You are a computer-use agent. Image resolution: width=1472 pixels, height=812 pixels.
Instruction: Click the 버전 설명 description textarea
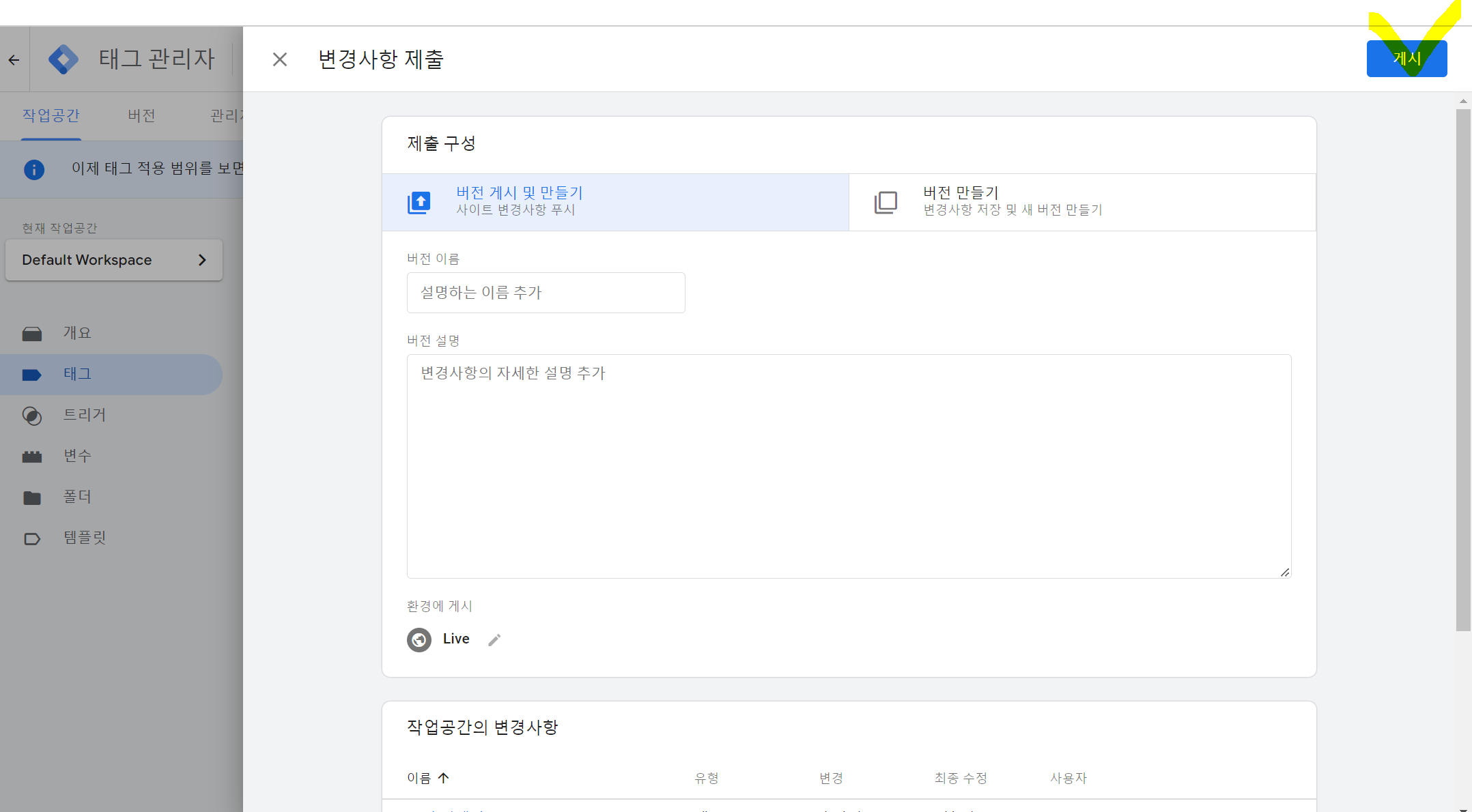pos(848,465)
